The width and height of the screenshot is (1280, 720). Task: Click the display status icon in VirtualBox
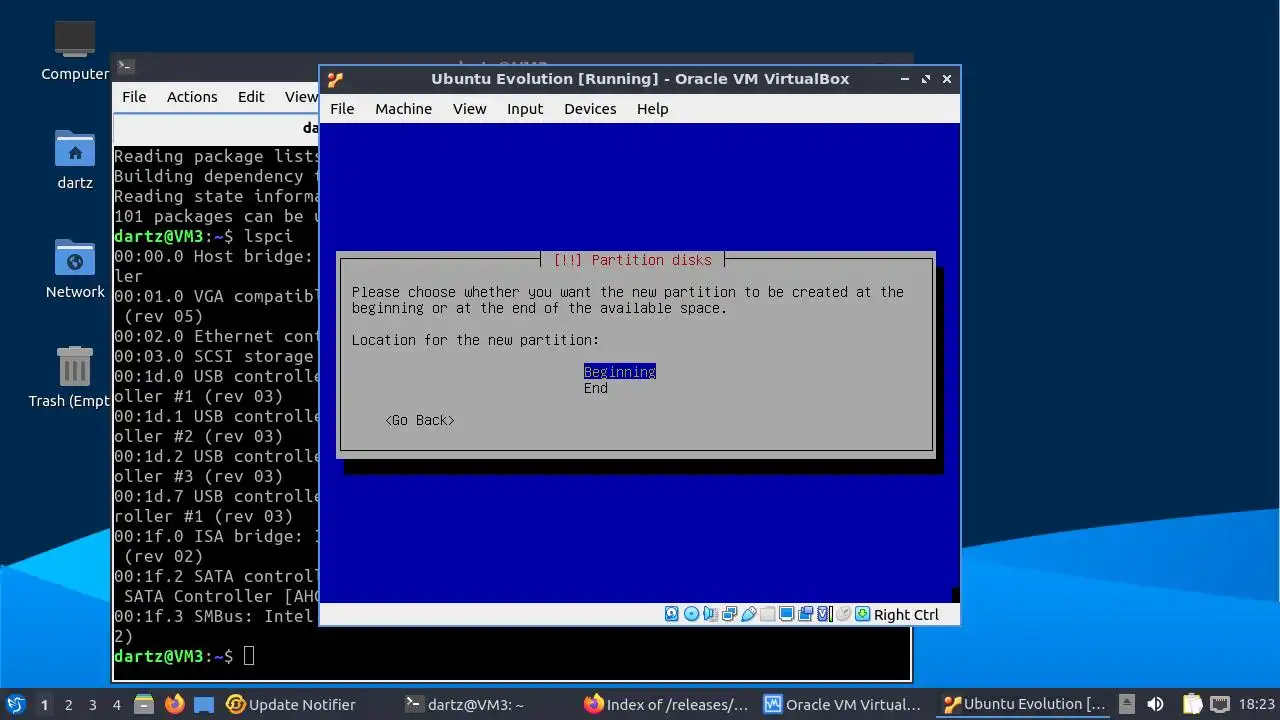786,614
